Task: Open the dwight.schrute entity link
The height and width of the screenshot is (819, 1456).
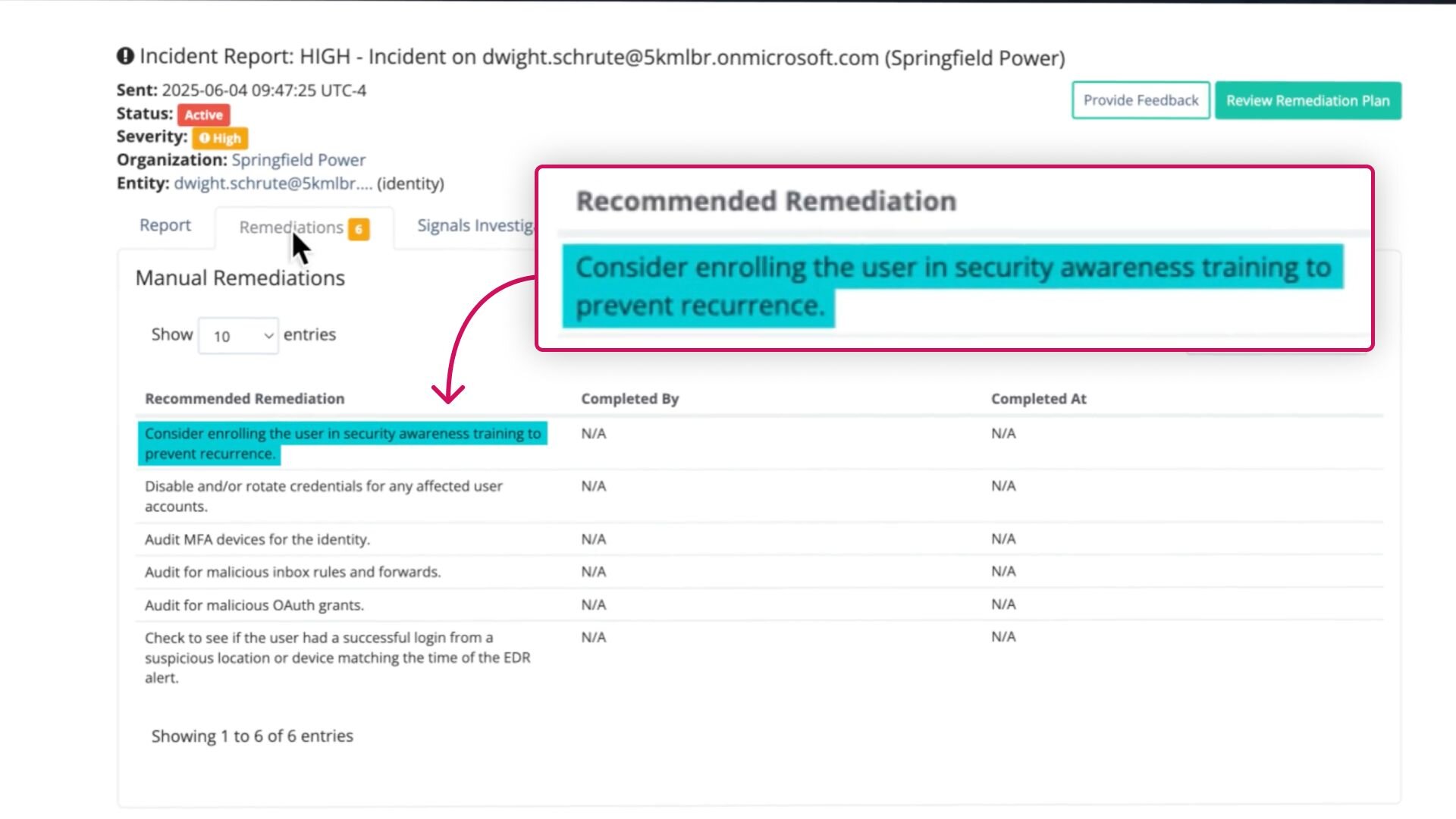Action: tap(273, 184)
